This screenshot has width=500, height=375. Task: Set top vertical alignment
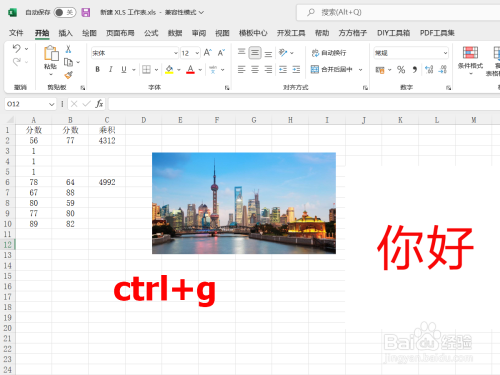pos(242,52)
